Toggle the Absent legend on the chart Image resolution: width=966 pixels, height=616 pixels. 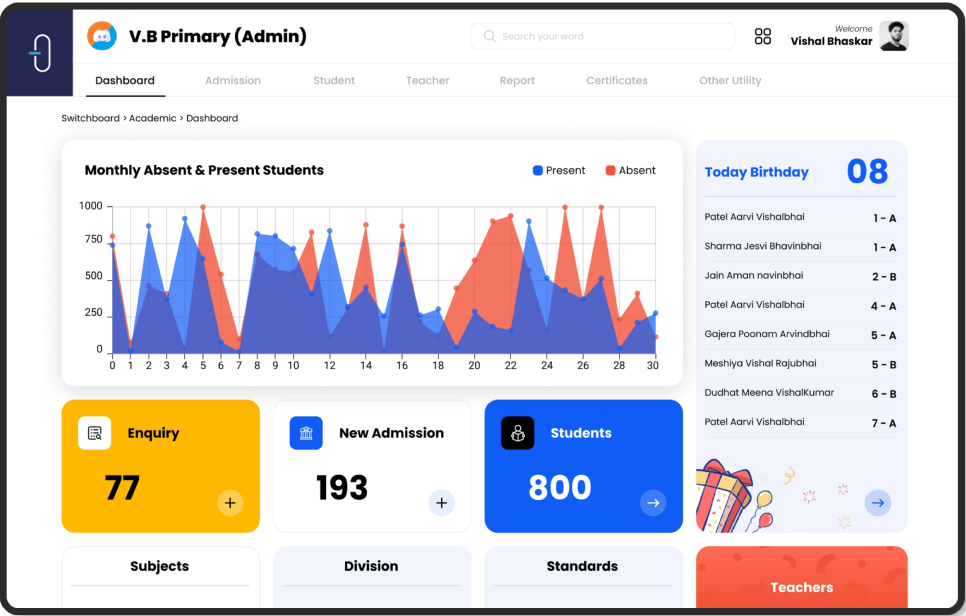(631, 170)
